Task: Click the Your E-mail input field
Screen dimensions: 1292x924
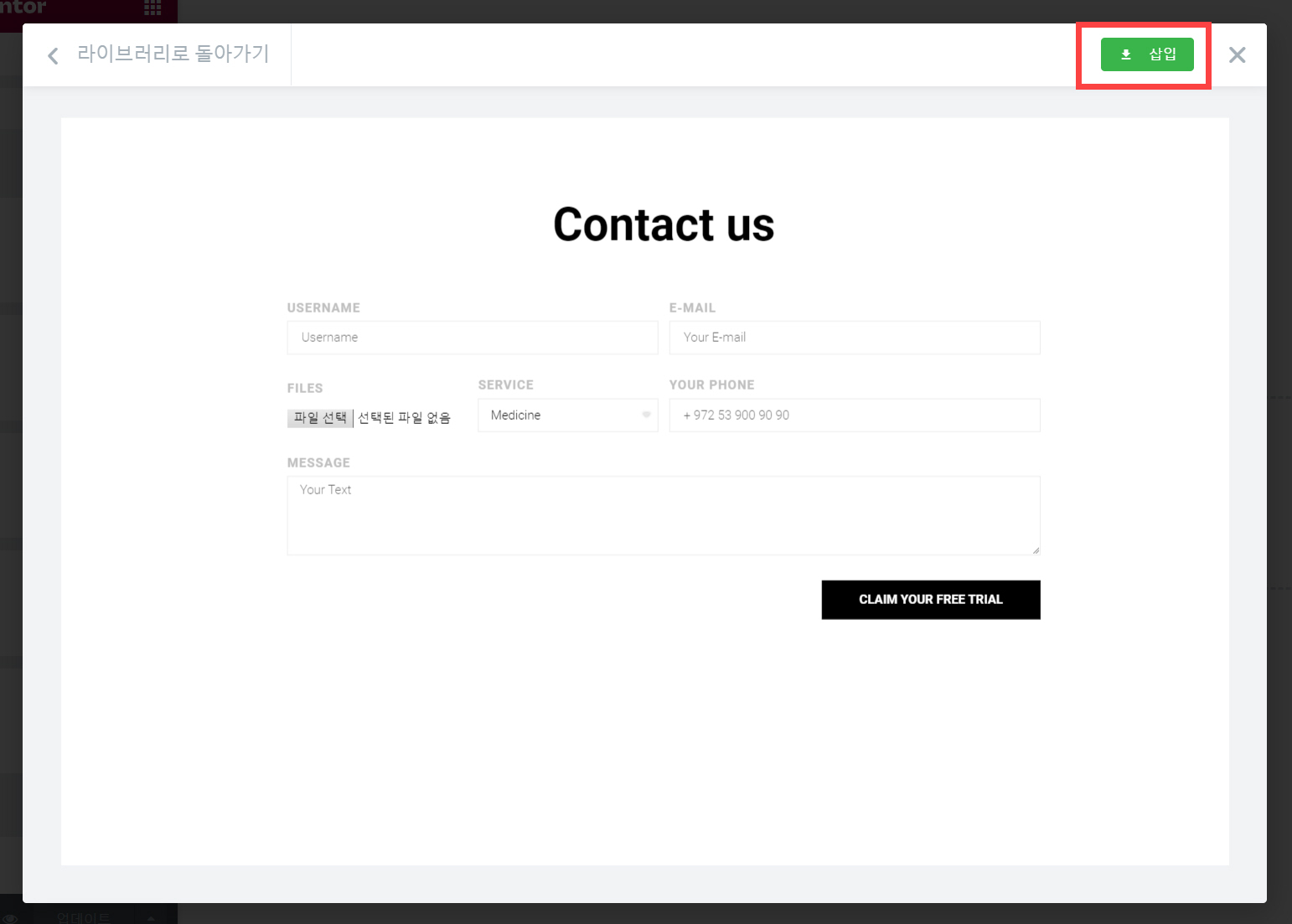Action: point(854,337)
